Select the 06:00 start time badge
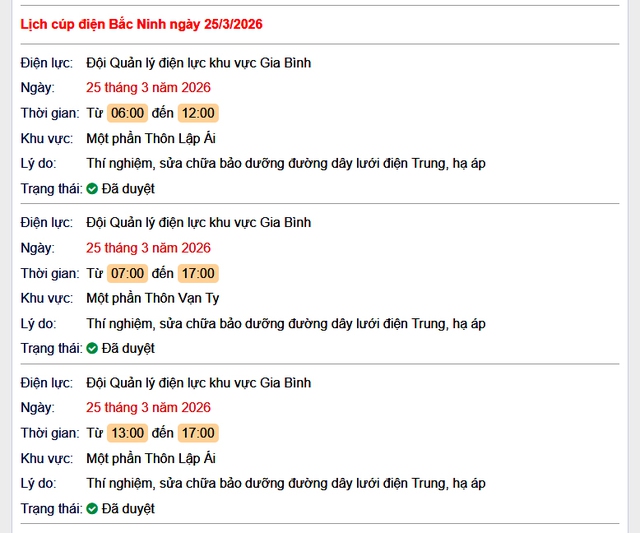 pos(127,113)
